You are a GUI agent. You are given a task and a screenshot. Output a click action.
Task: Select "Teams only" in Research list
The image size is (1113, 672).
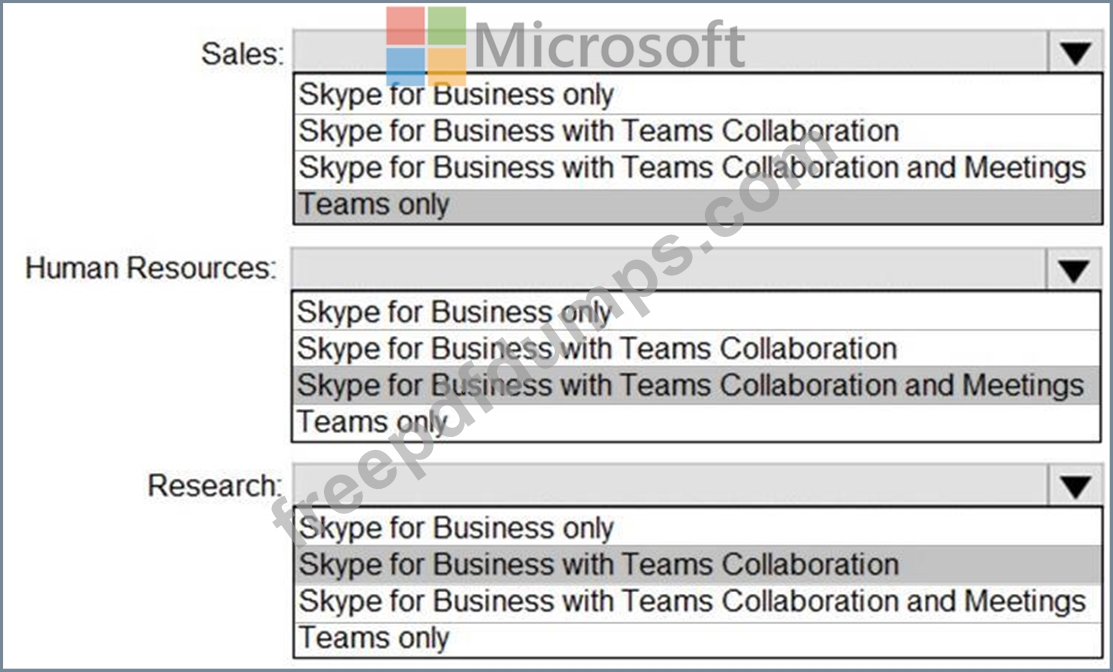375,638
